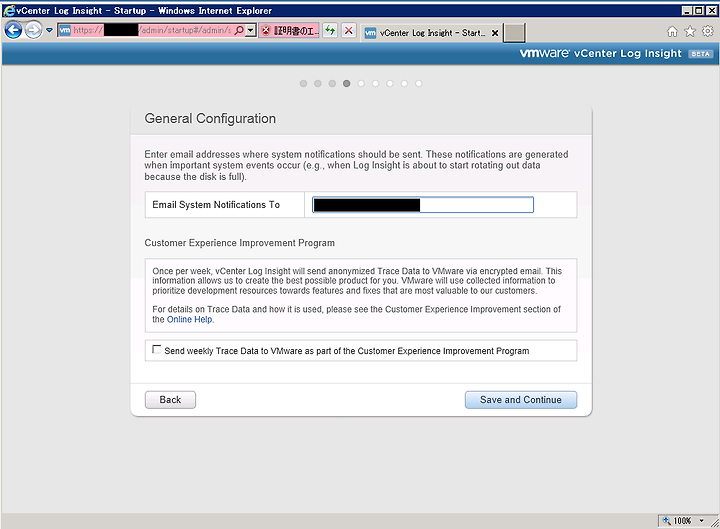Click the search magnifier in address bar
This screenshot has height=529, width=720.
pos(239,30)
